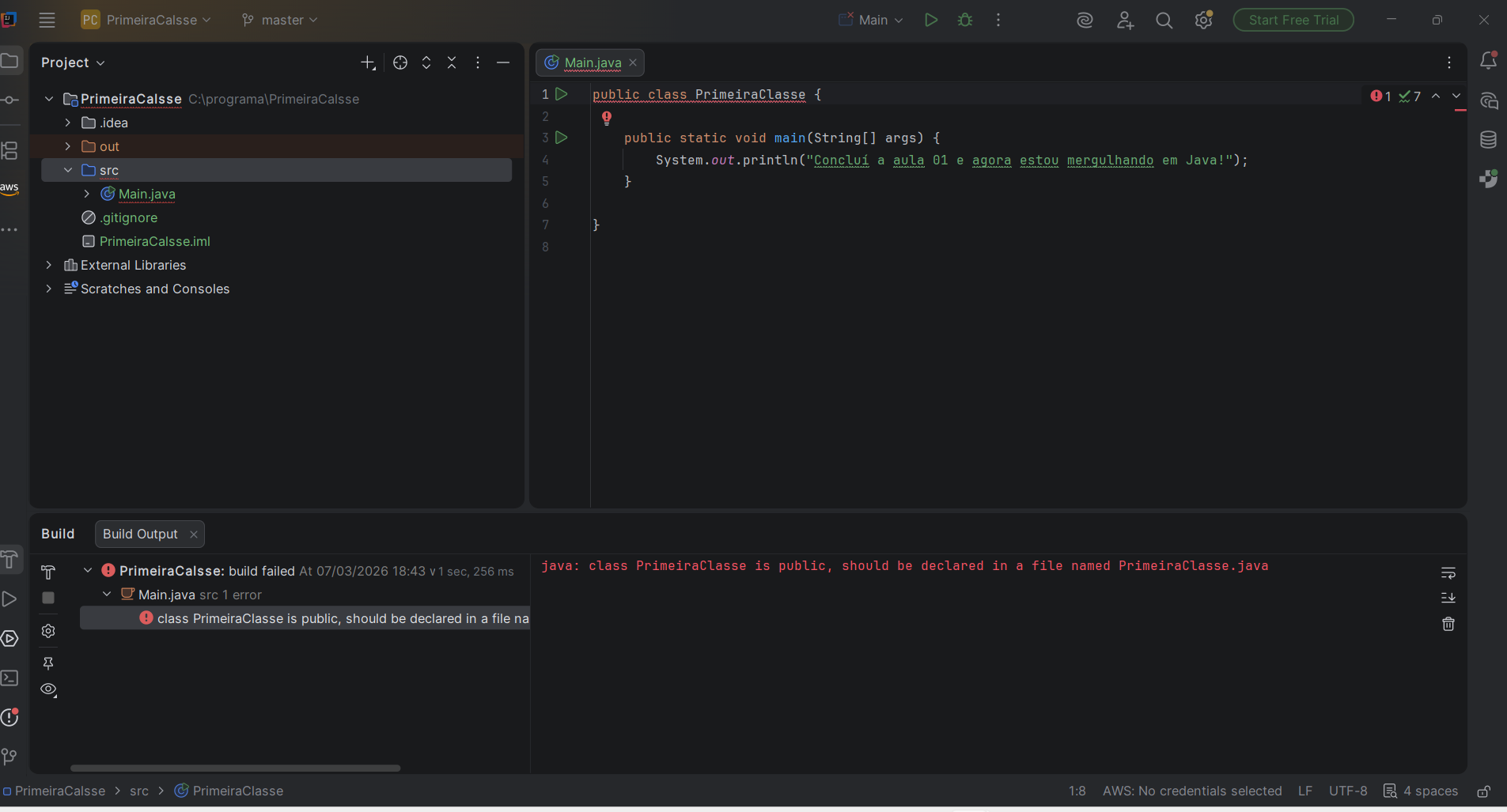Click the red error bulb in the editor
Screen dimensions: 1507x812
(x=607, y=118)
